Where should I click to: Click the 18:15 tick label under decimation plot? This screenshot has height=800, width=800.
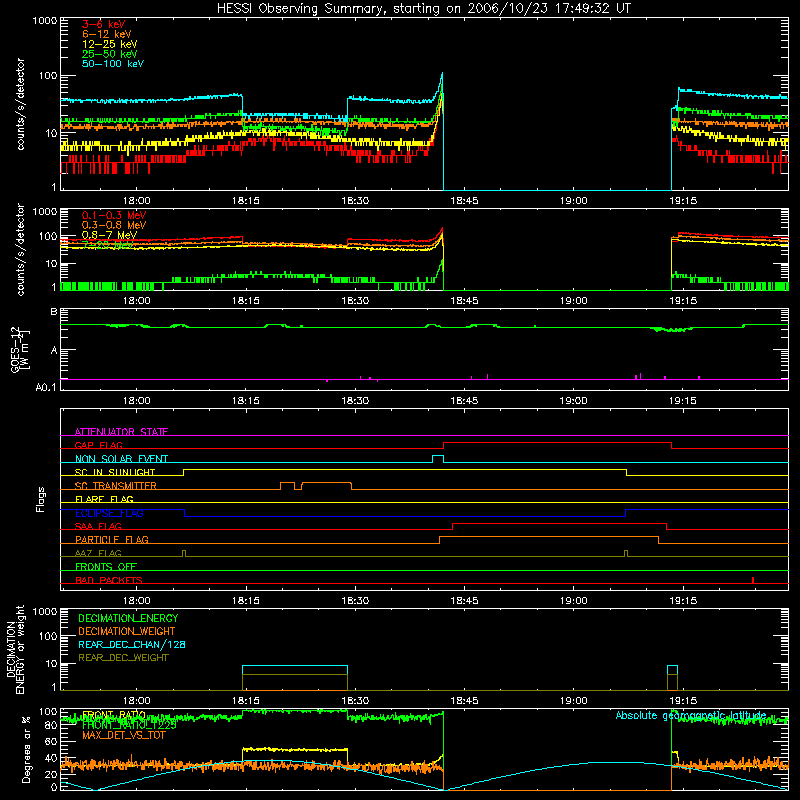point(246,701)
